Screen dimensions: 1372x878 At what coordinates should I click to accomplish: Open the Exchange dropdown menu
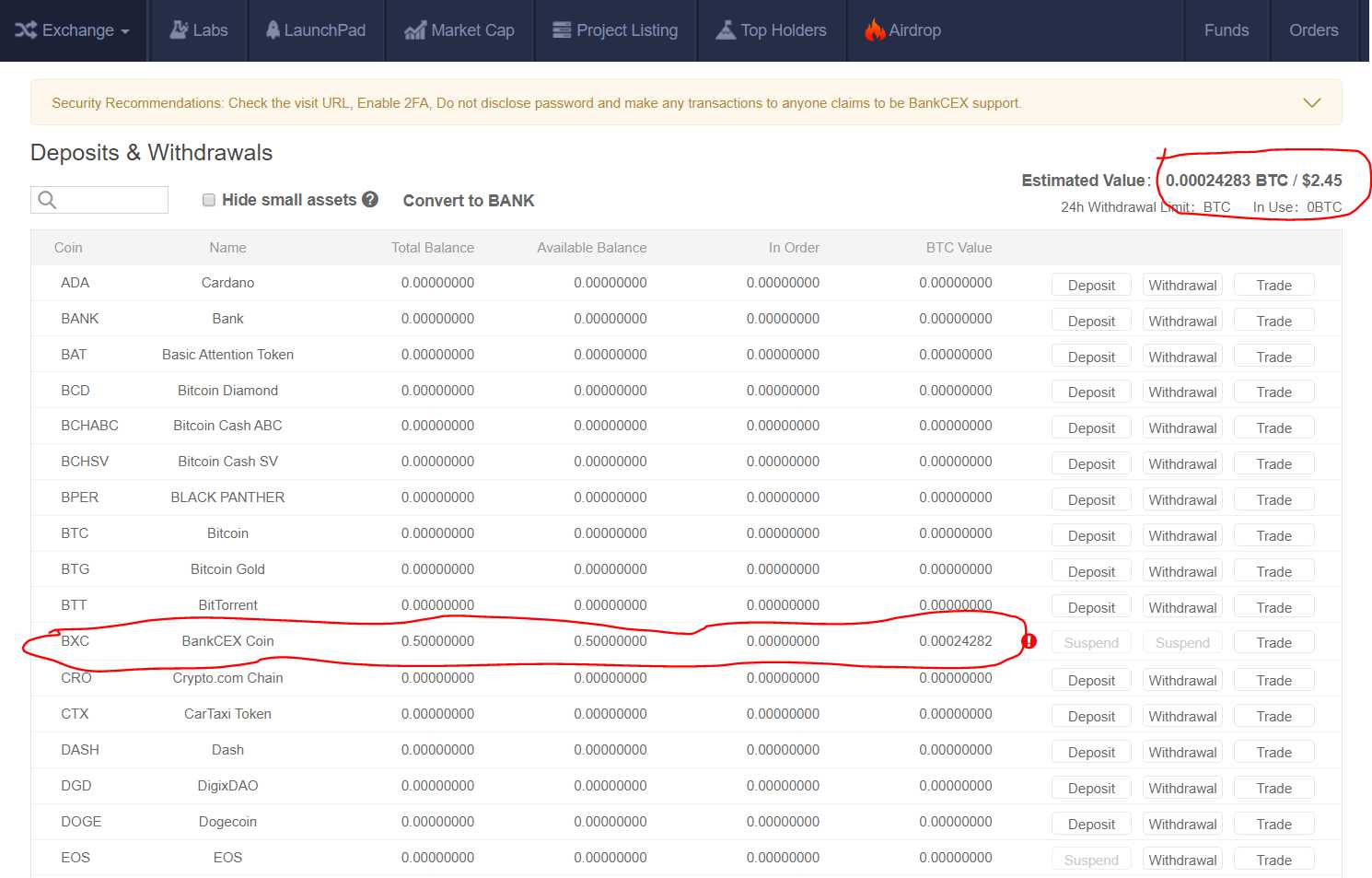(73, 30)
